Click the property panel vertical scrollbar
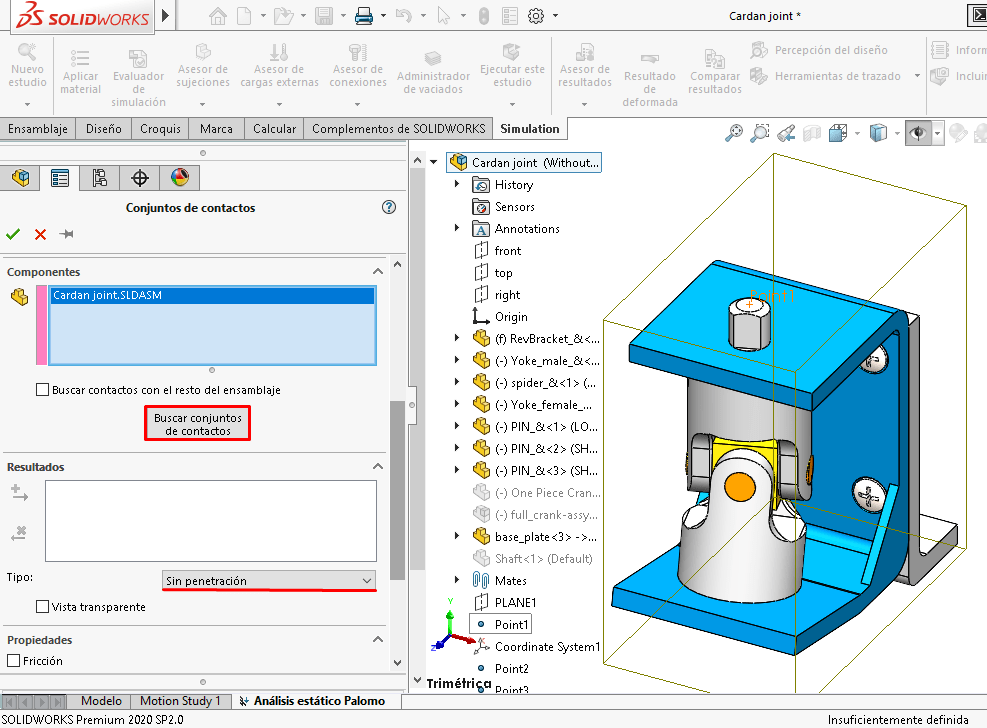 point(397,491)
